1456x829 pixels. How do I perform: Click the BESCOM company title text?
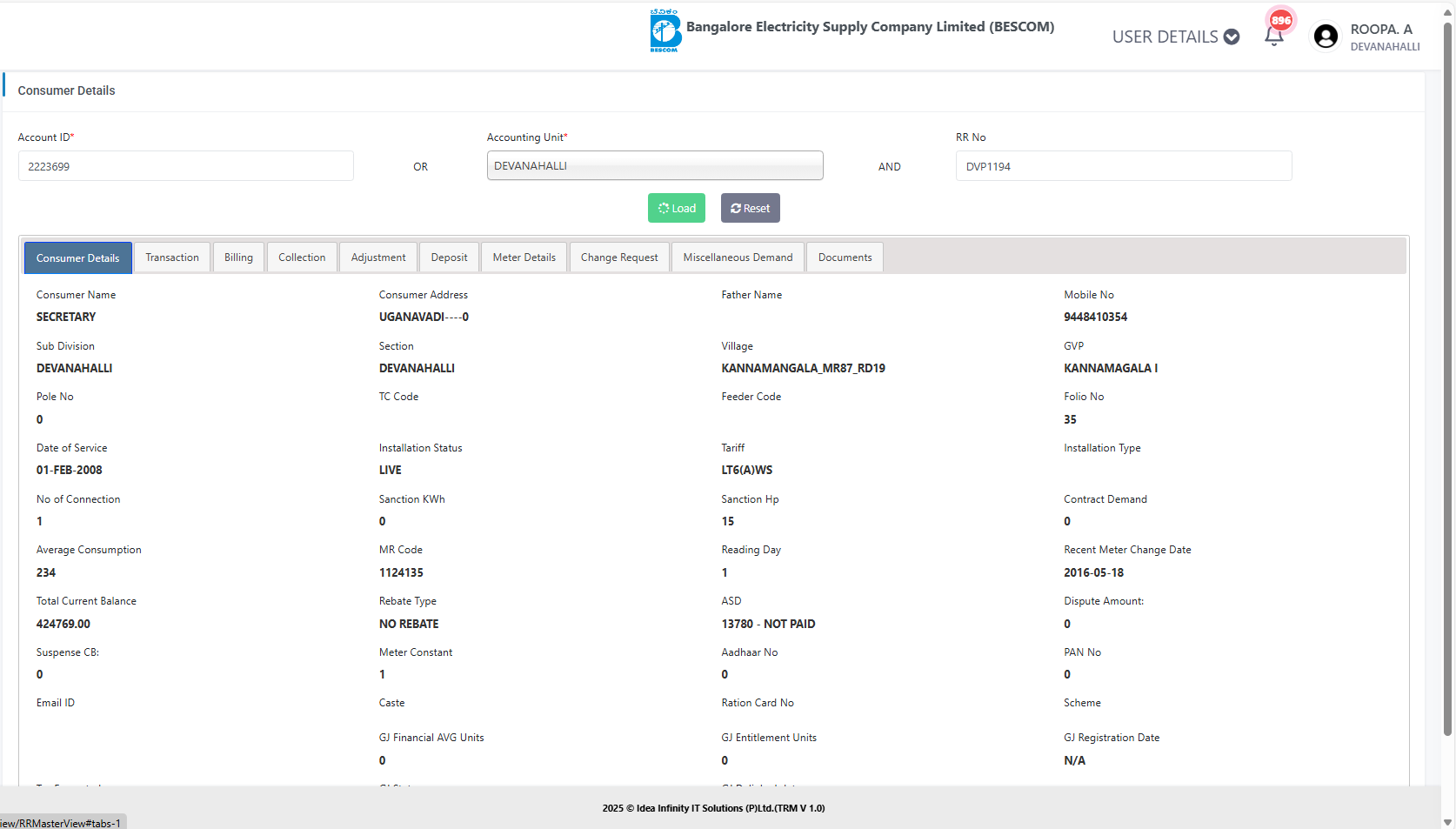point(870,27)
